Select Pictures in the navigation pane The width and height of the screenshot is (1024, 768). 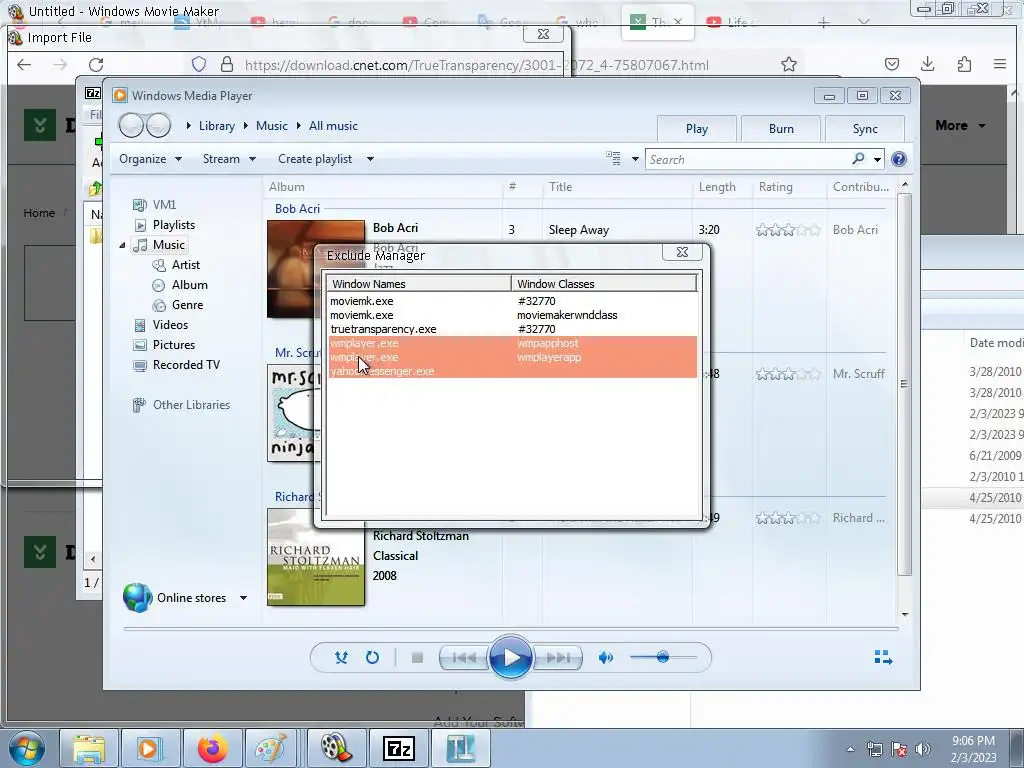click(174, 345)
